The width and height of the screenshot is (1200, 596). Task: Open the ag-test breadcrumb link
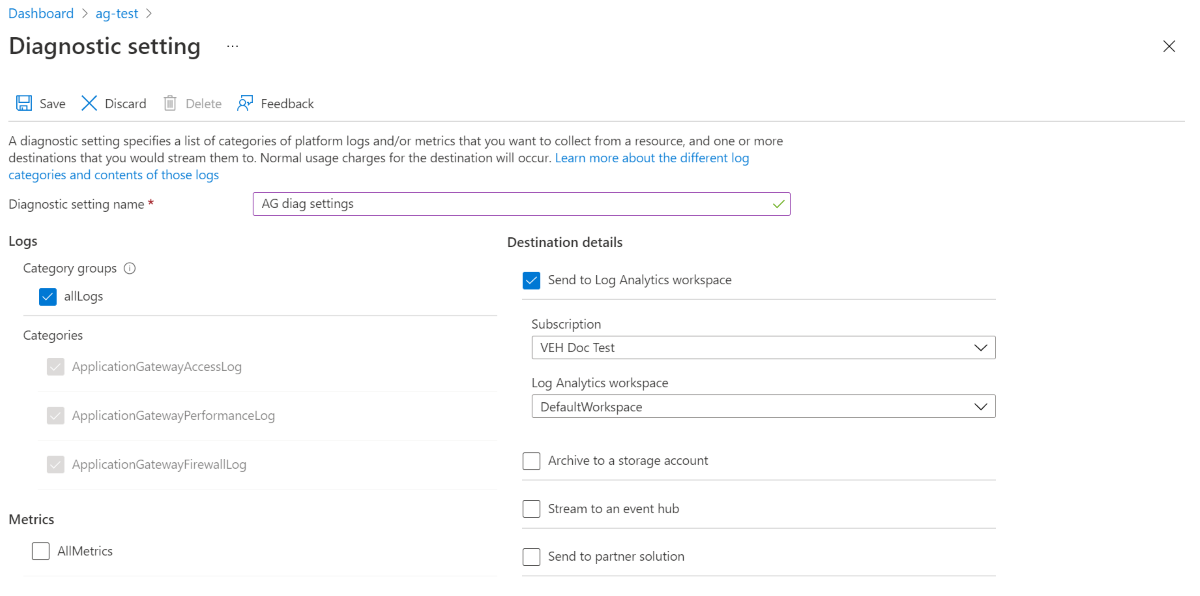coord(116,13)
